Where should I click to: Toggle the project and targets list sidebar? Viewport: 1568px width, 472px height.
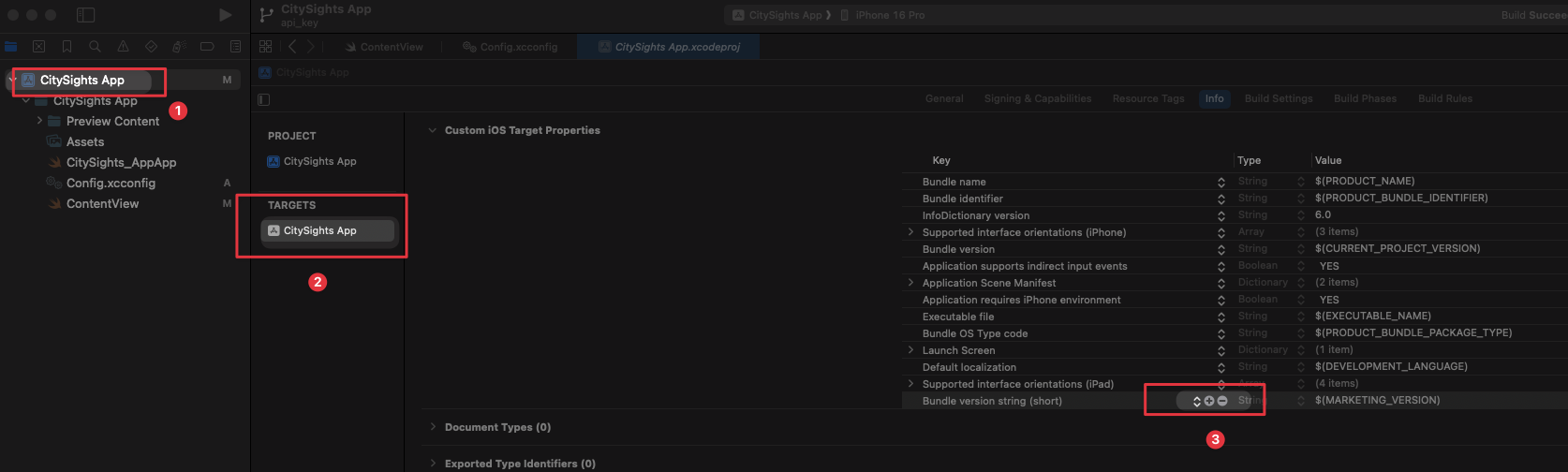click(264, 99)
